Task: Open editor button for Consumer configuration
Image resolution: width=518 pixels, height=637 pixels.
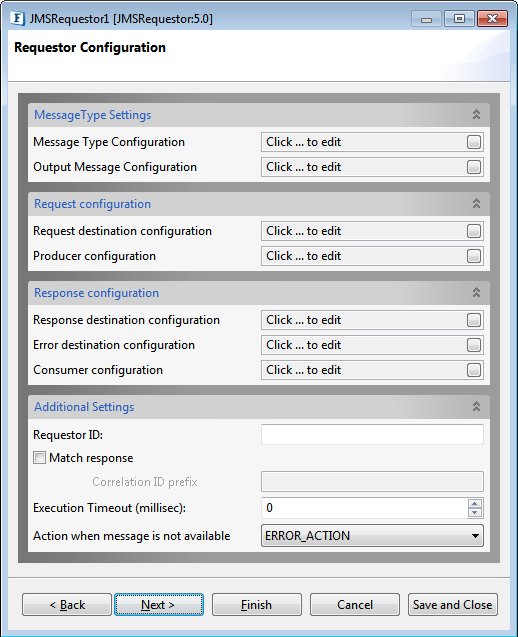Action: (474, 370)
